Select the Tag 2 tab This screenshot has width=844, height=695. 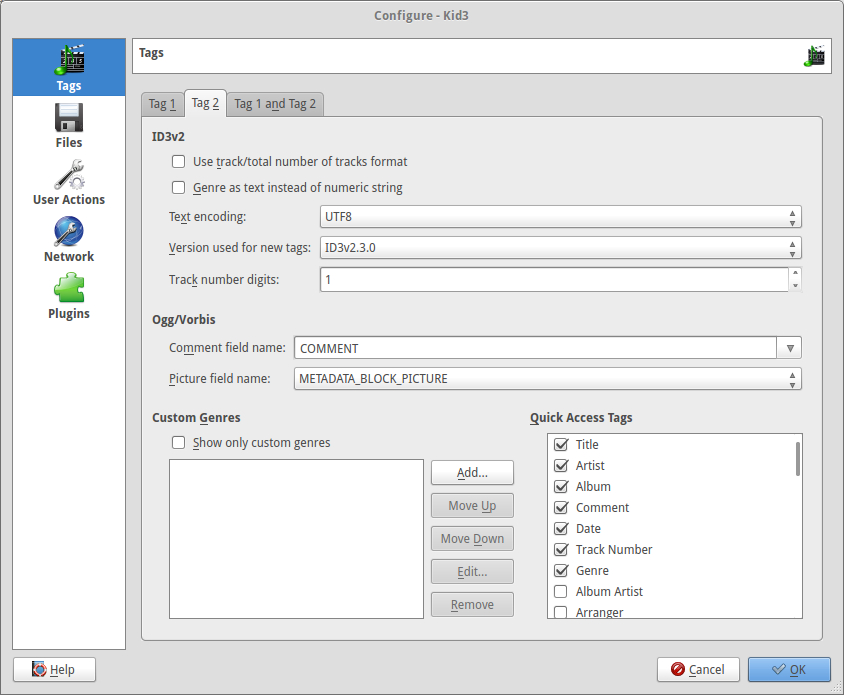(205, 103)
